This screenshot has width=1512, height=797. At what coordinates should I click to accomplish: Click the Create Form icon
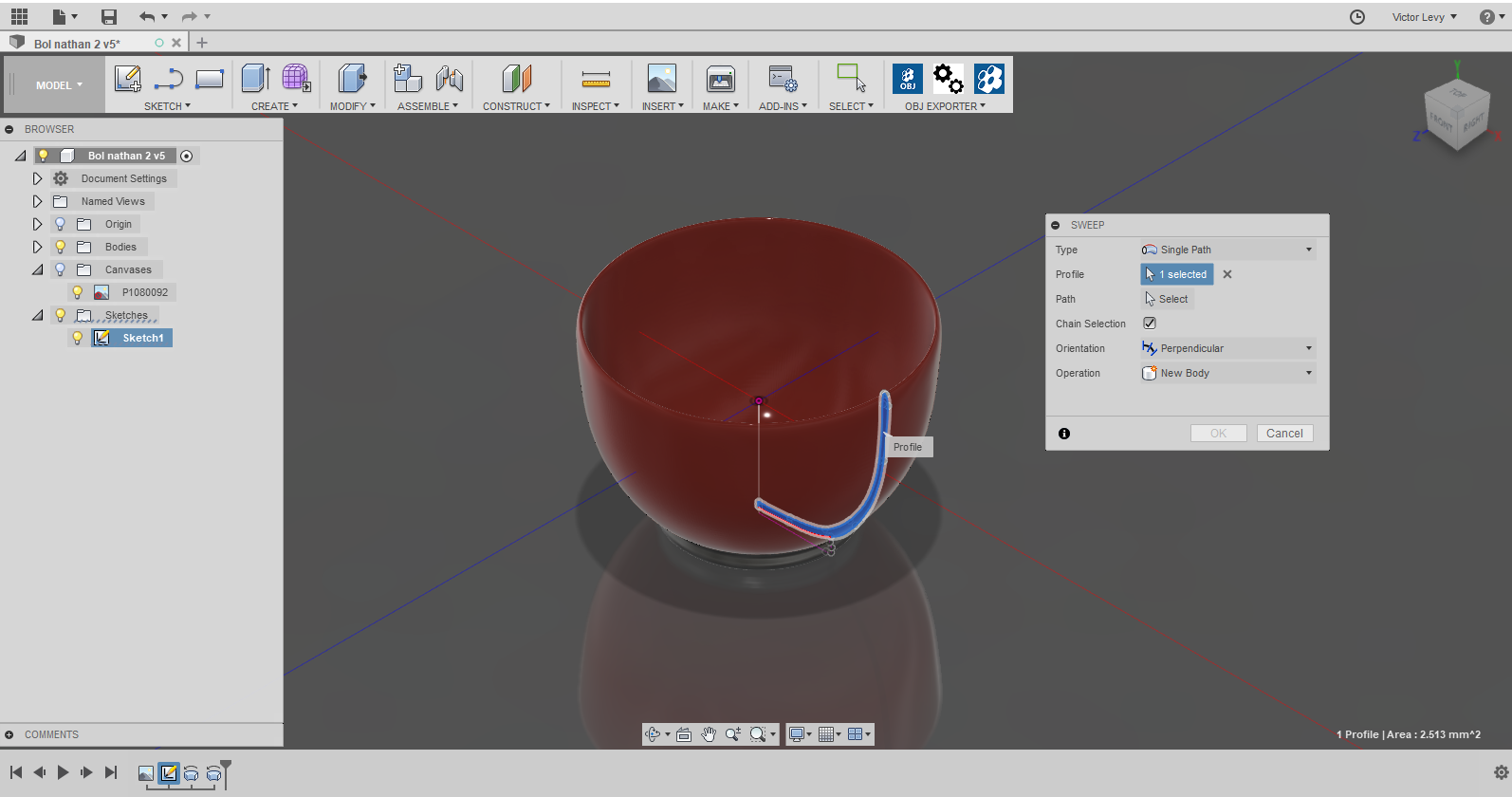coord(296,79)
